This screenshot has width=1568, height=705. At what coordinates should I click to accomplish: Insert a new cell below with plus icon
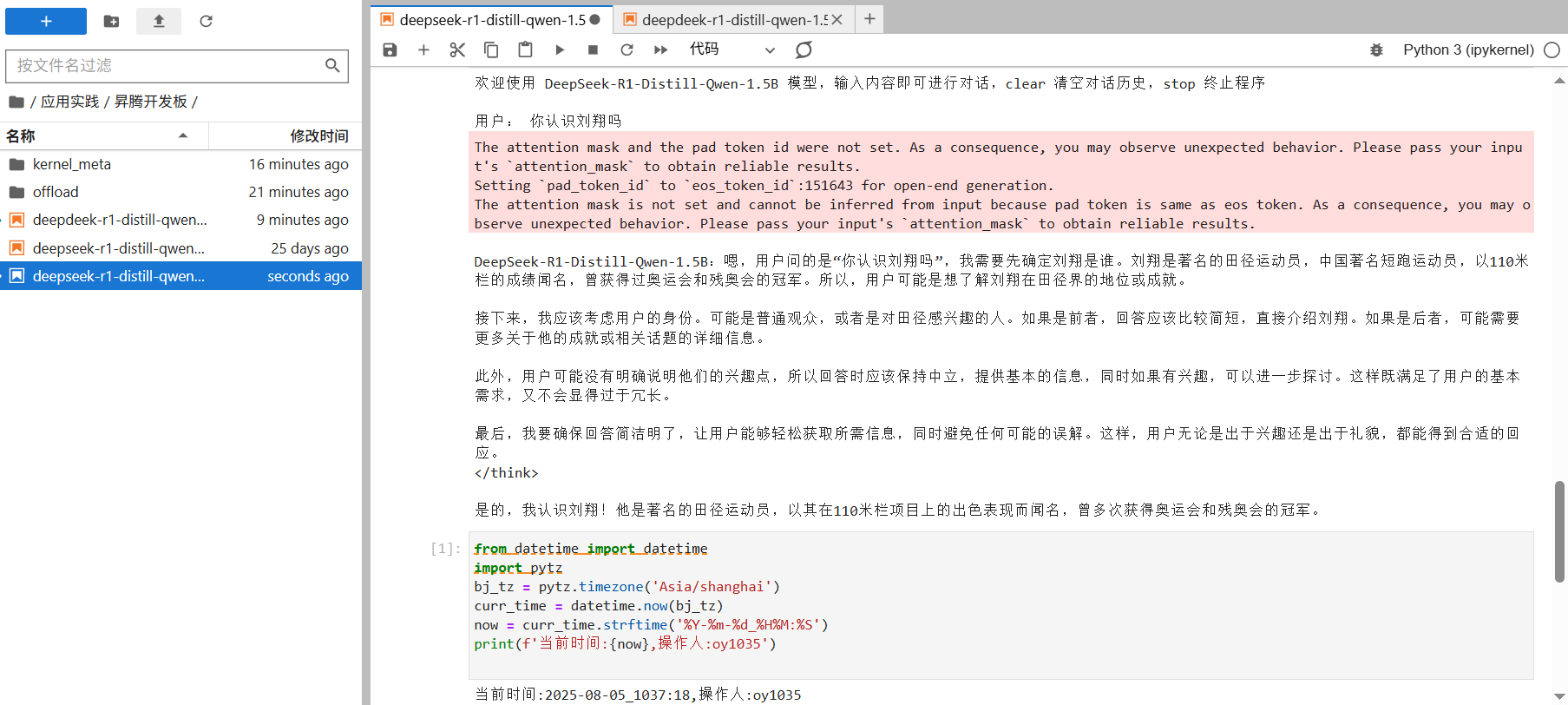pyautogui.click(x=423, y=49)
